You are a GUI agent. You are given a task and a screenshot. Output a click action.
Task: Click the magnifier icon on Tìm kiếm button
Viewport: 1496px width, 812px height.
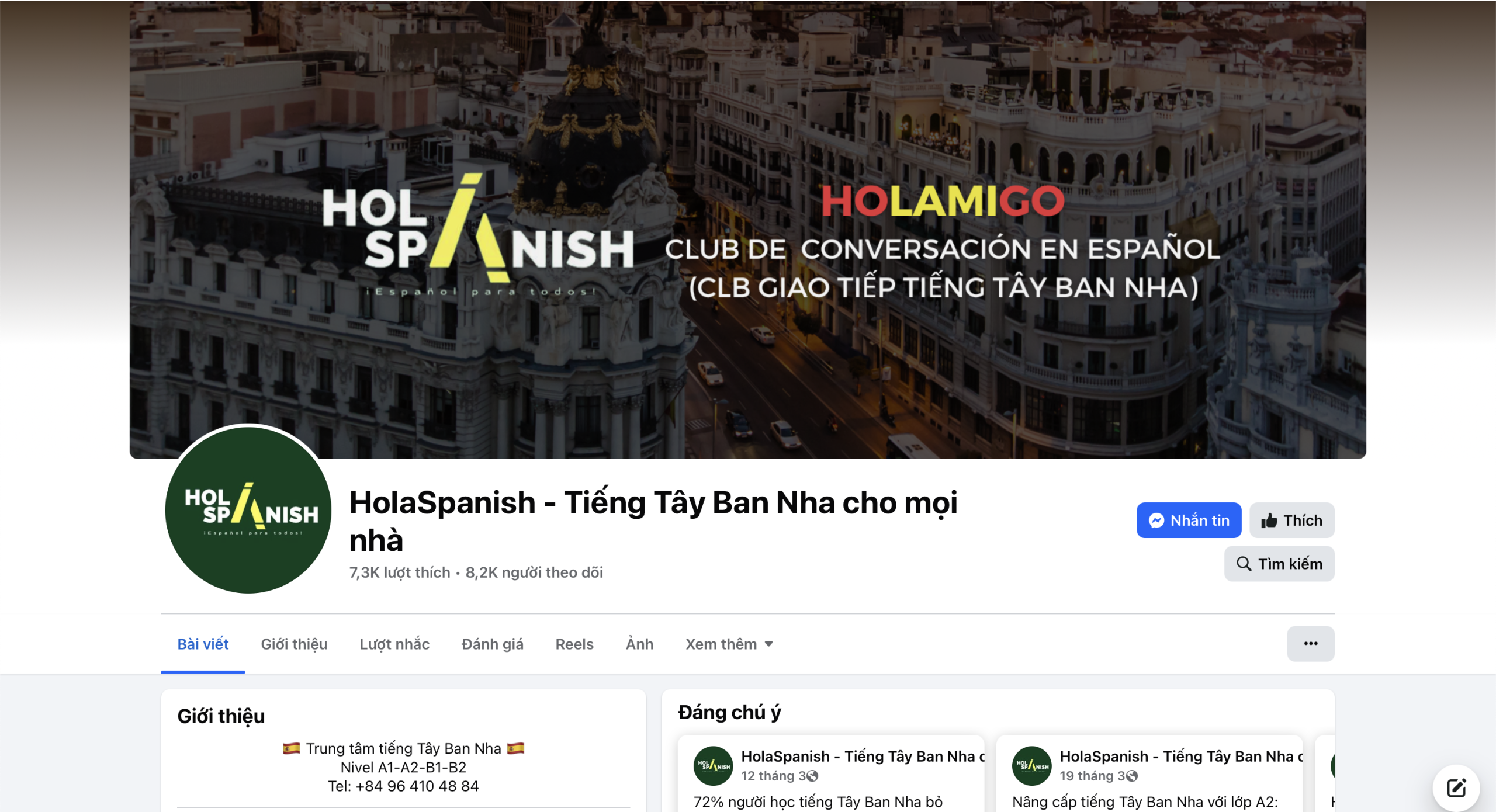tap(1244, 564)
